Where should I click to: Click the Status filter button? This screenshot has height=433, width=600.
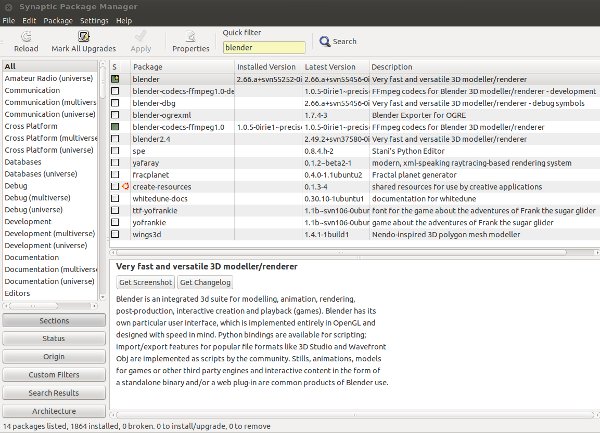(x=54, y=339)
